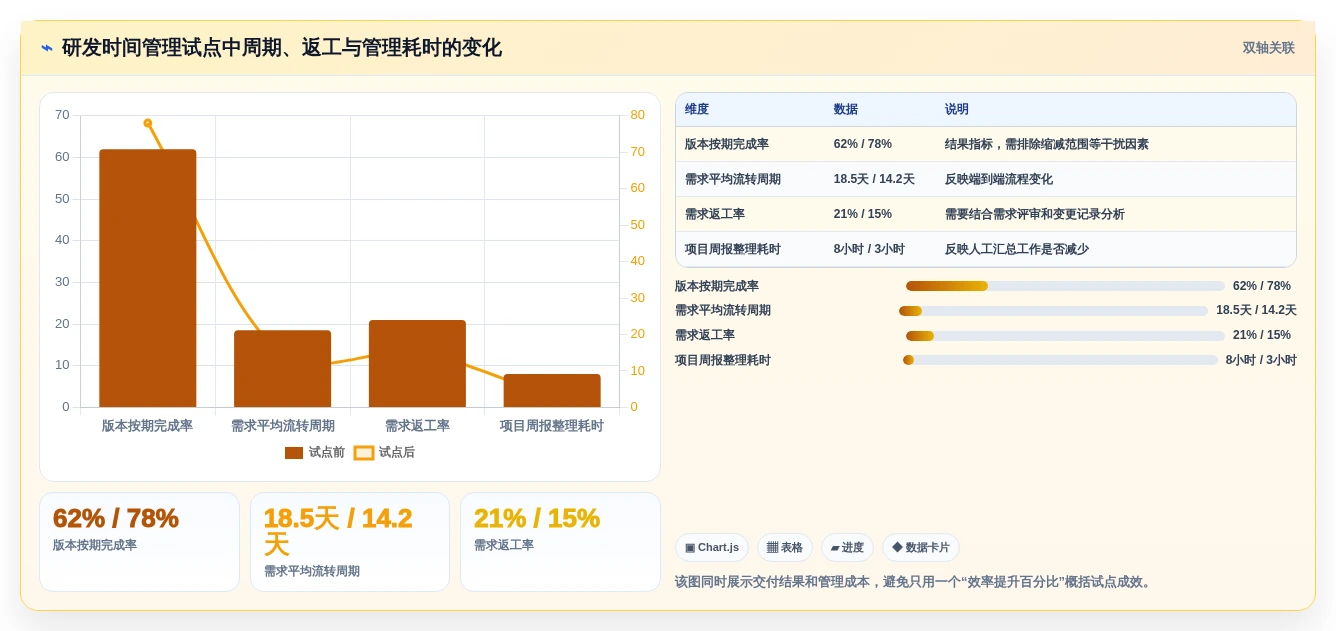Click the 18.5天 / 14.2天 progress value text
Image resolution: width=1336 pixels, height=631 pixels.
1256,311
